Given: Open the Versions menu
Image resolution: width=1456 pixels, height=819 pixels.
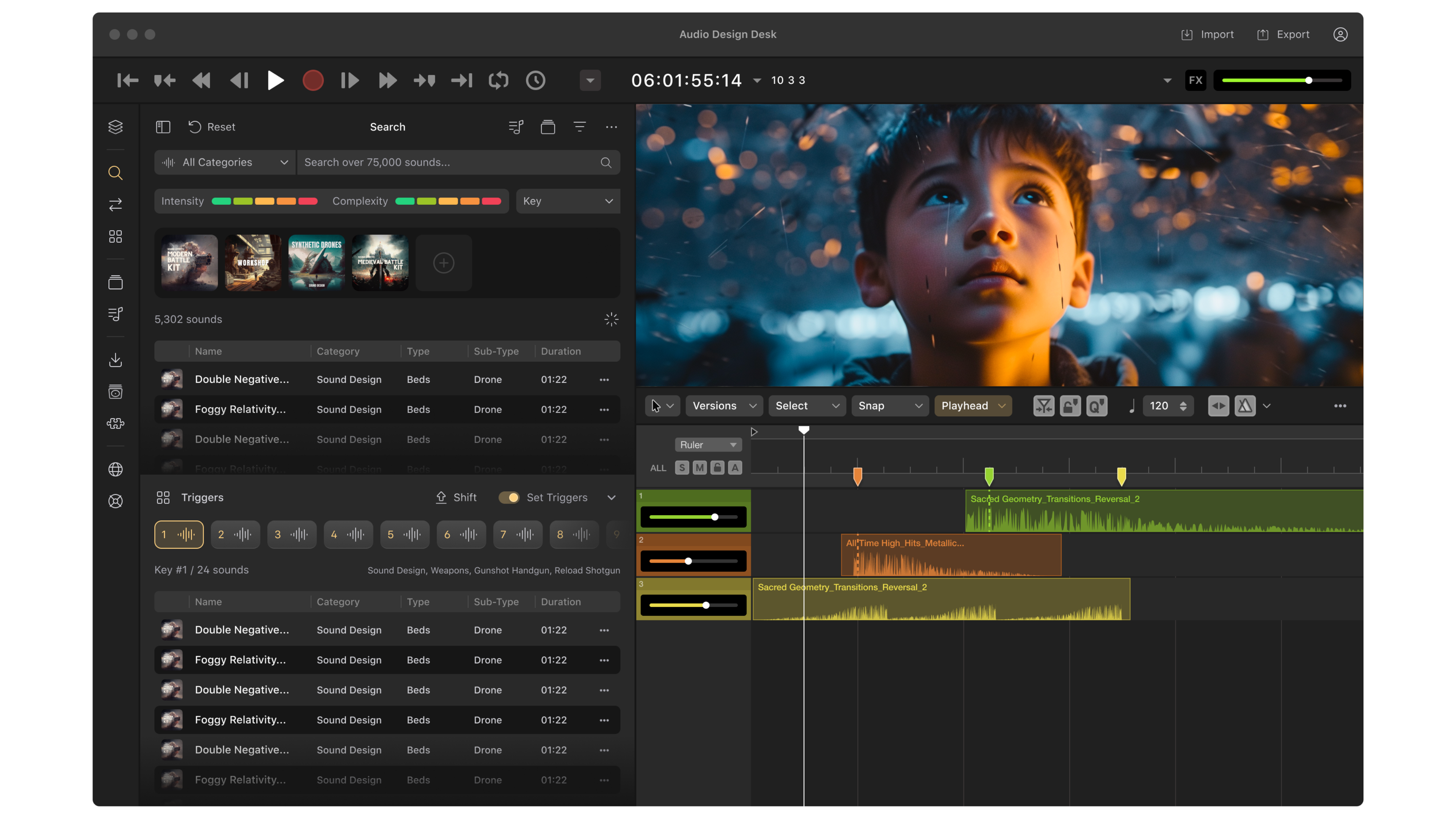Looking at the screenshot, I should click(723, 406).
